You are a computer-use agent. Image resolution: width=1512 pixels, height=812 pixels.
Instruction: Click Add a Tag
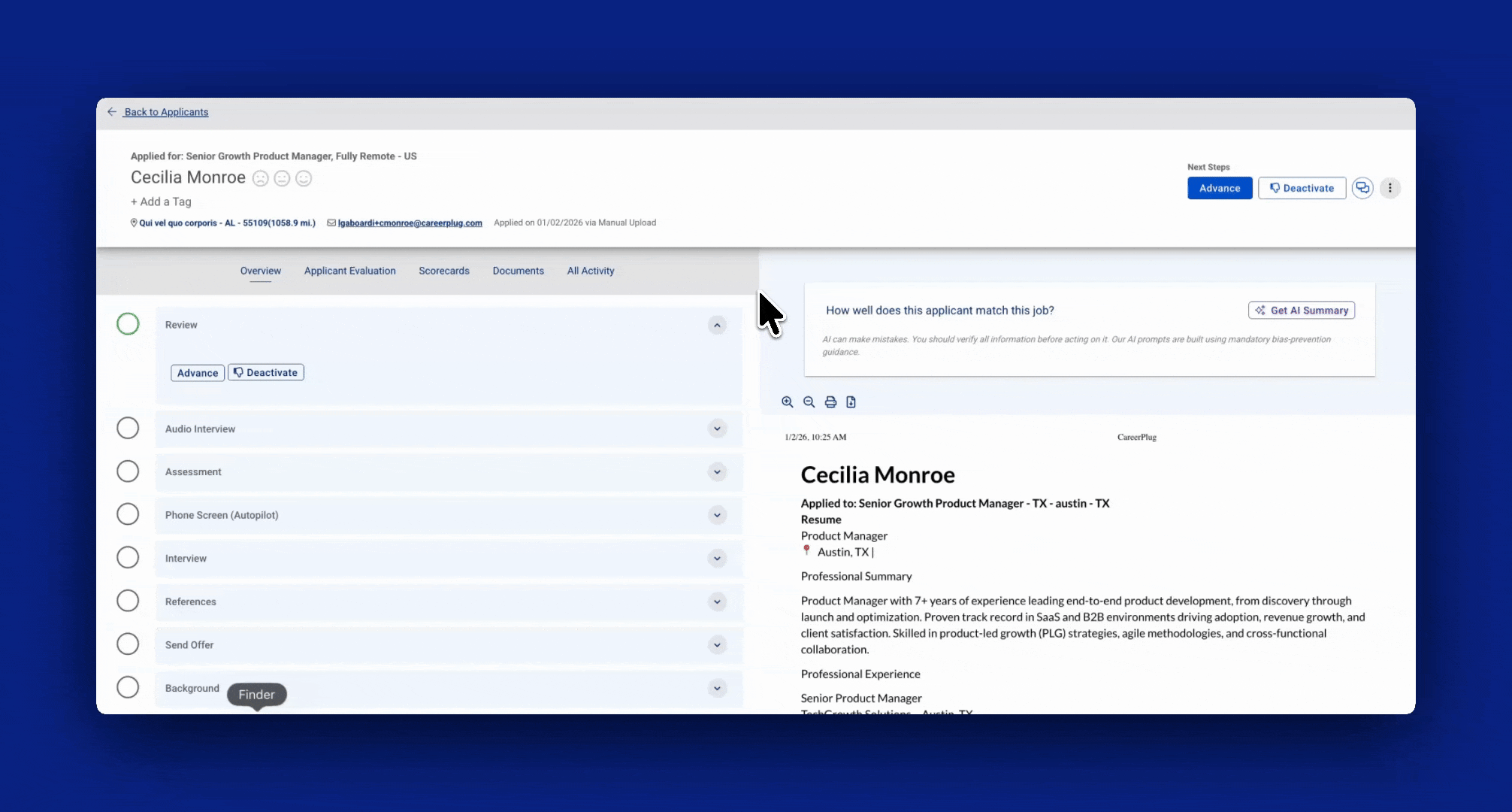pos(161,201)
